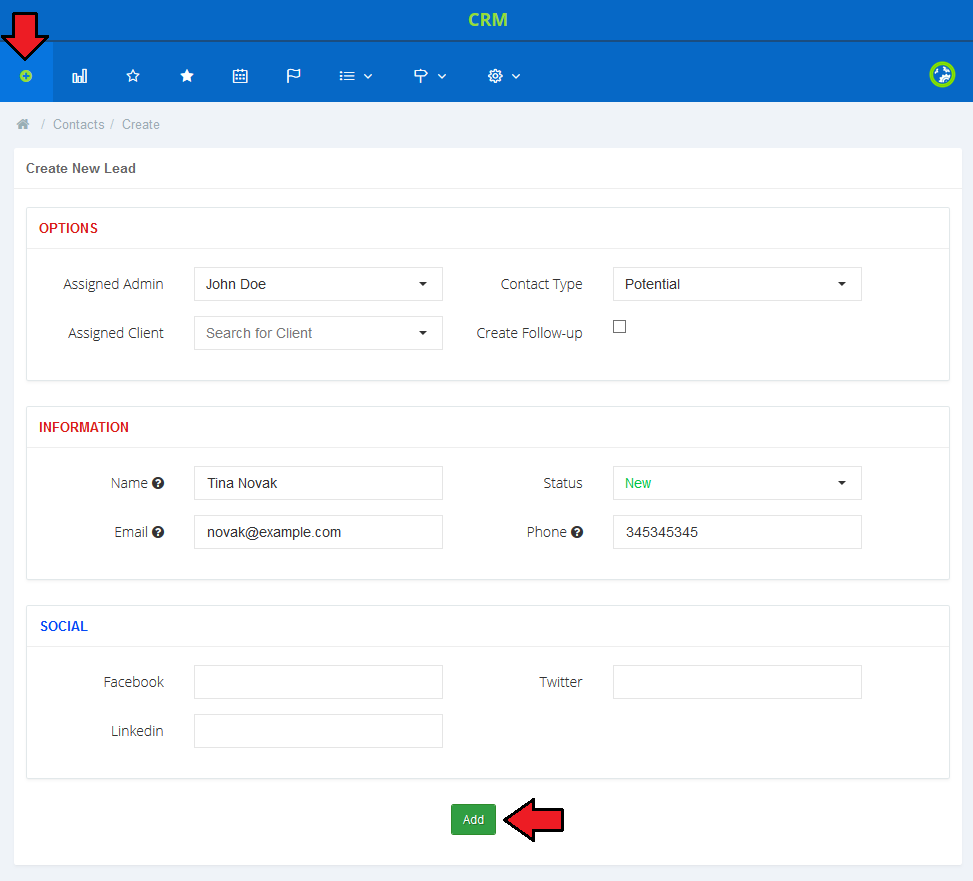Open the list menu icon

(x=347, y=76)
